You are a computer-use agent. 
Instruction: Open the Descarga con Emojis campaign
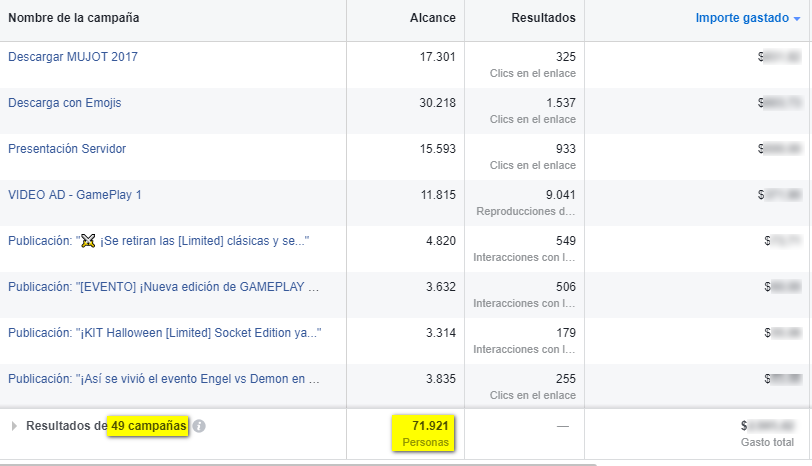pyautogui.click(x=65, y=103)
